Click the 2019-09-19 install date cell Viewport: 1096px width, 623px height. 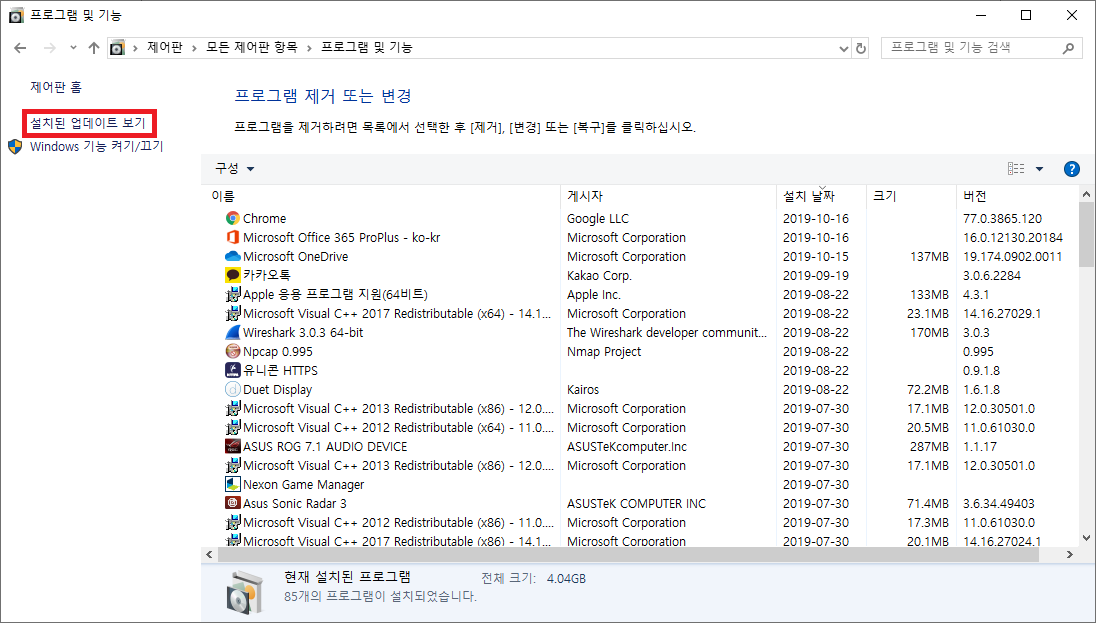816,275
